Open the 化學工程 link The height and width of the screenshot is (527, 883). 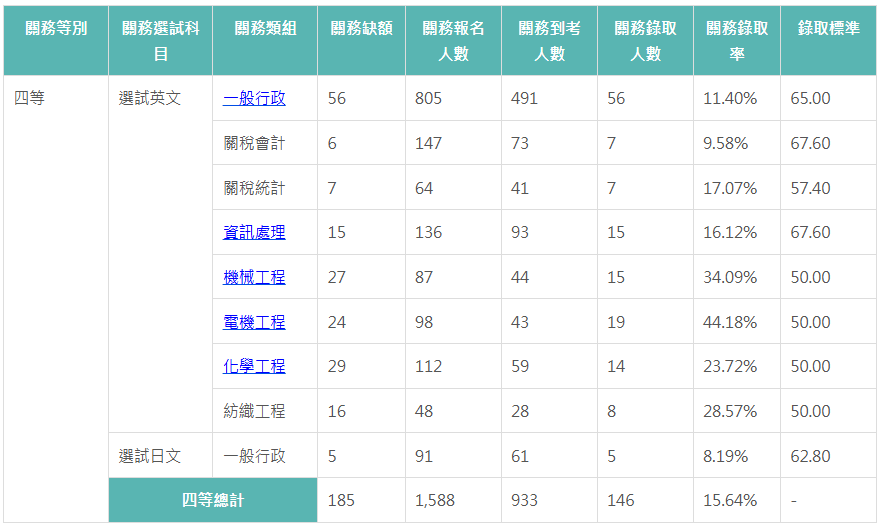coord(254,367)
